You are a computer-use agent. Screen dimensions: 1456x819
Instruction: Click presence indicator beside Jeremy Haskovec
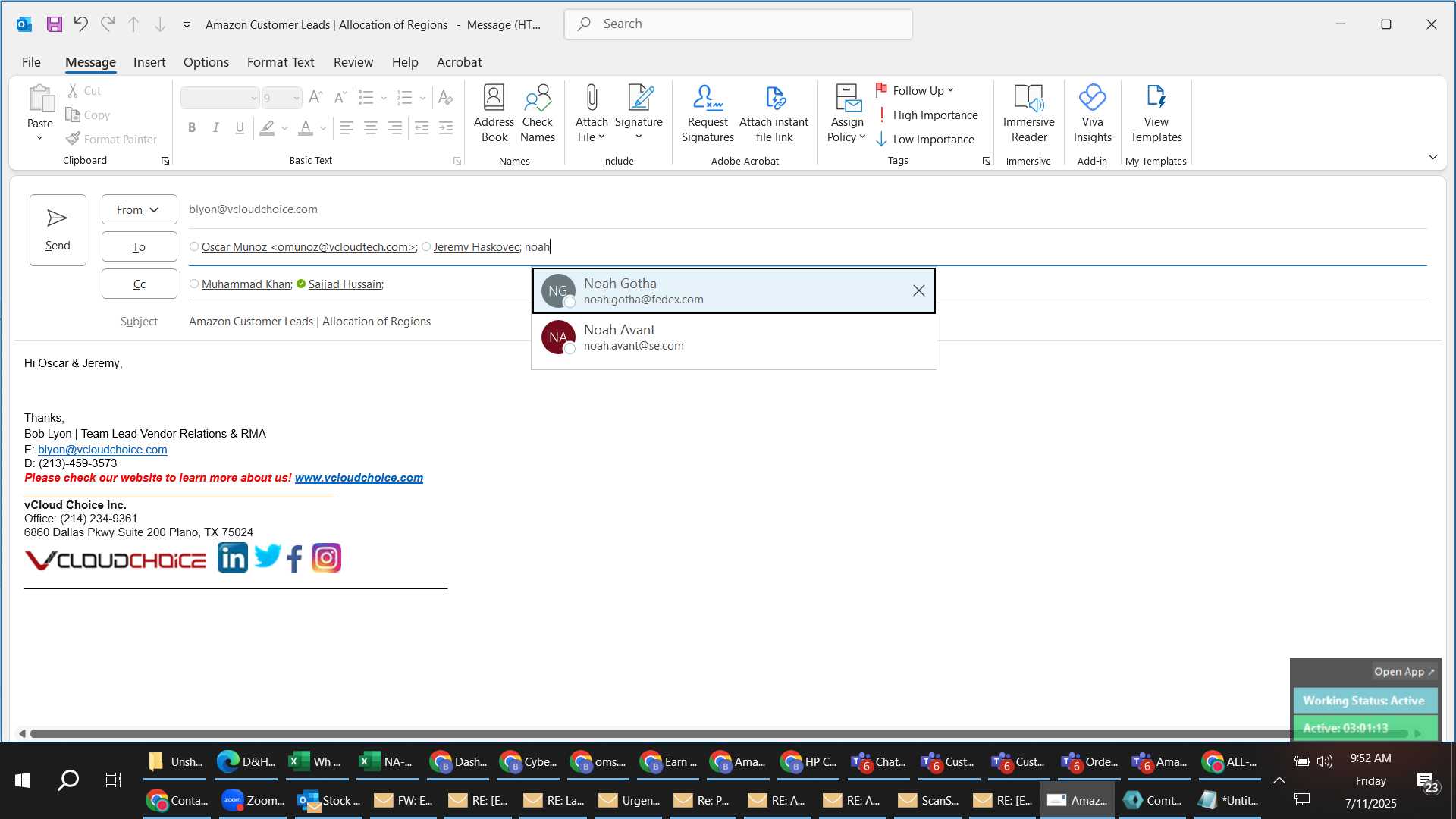(x=426, y=246)
